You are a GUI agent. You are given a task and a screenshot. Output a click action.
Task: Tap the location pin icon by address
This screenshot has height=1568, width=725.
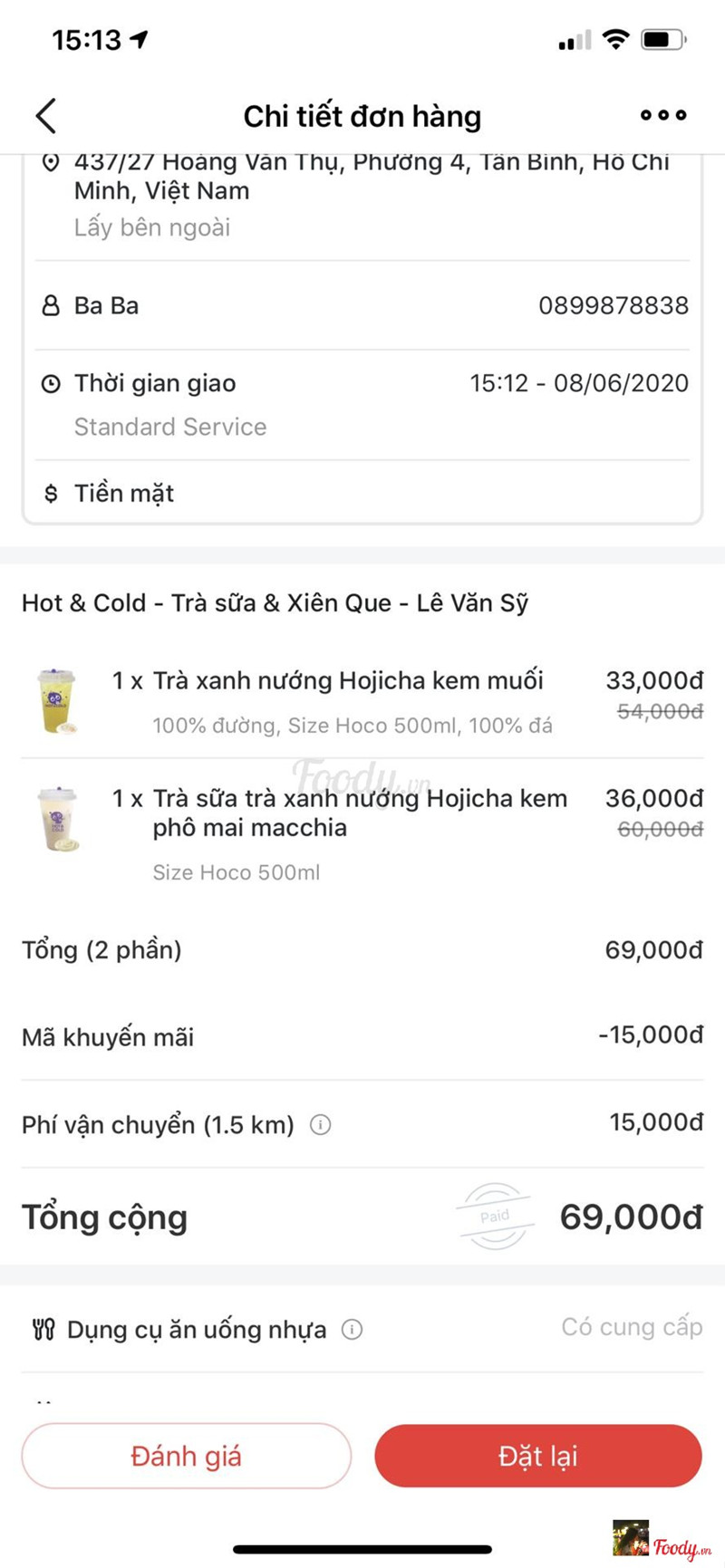tap(51, 163)
